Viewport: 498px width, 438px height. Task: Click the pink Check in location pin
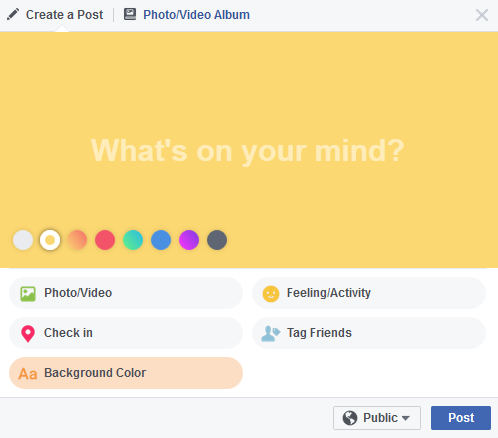point(28,334)
